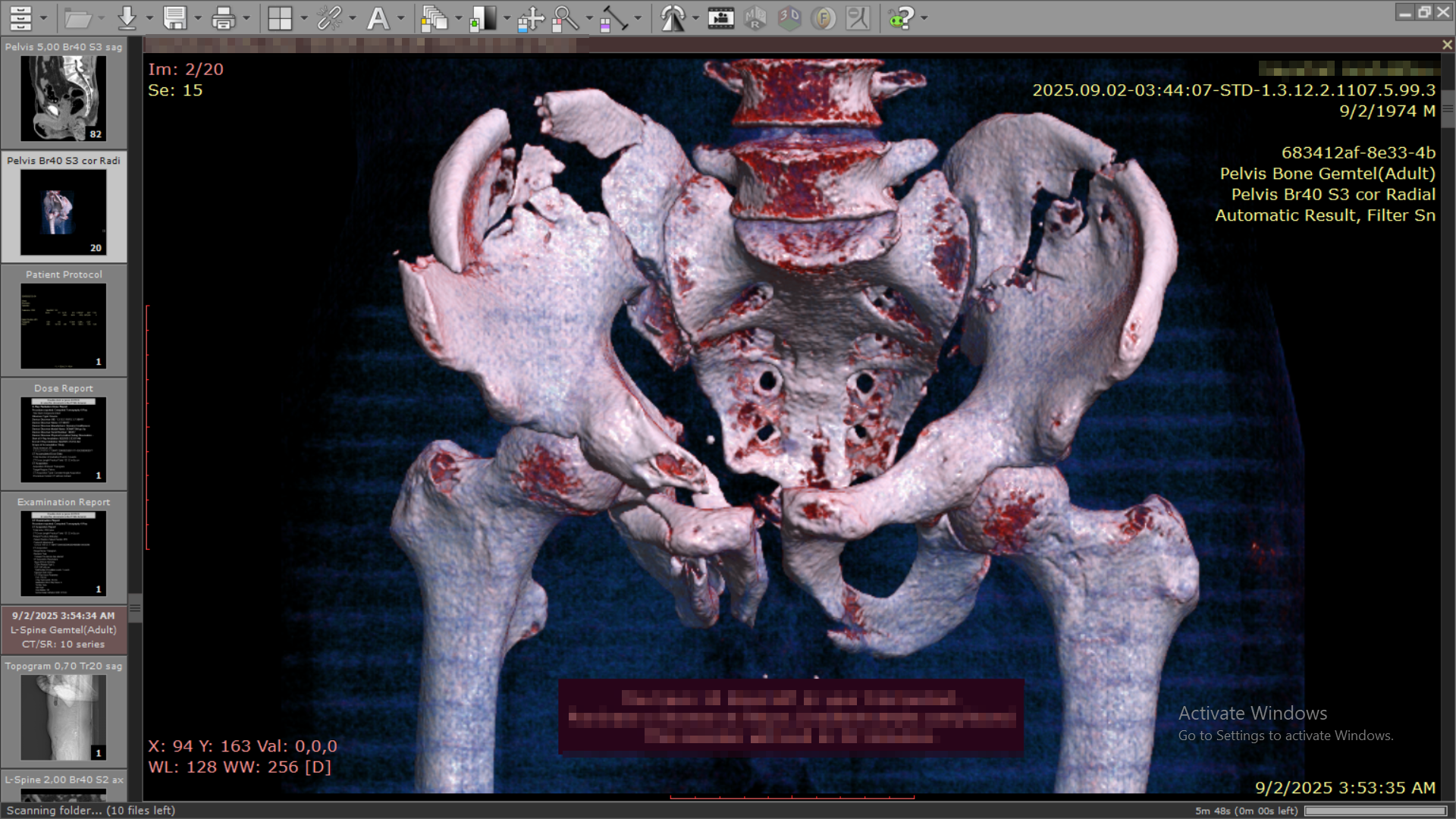Click the rotate/flip image icon

672,17
